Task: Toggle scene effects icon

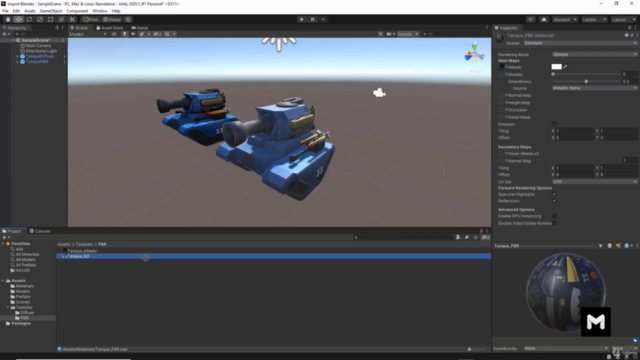Action: point(142,34)
